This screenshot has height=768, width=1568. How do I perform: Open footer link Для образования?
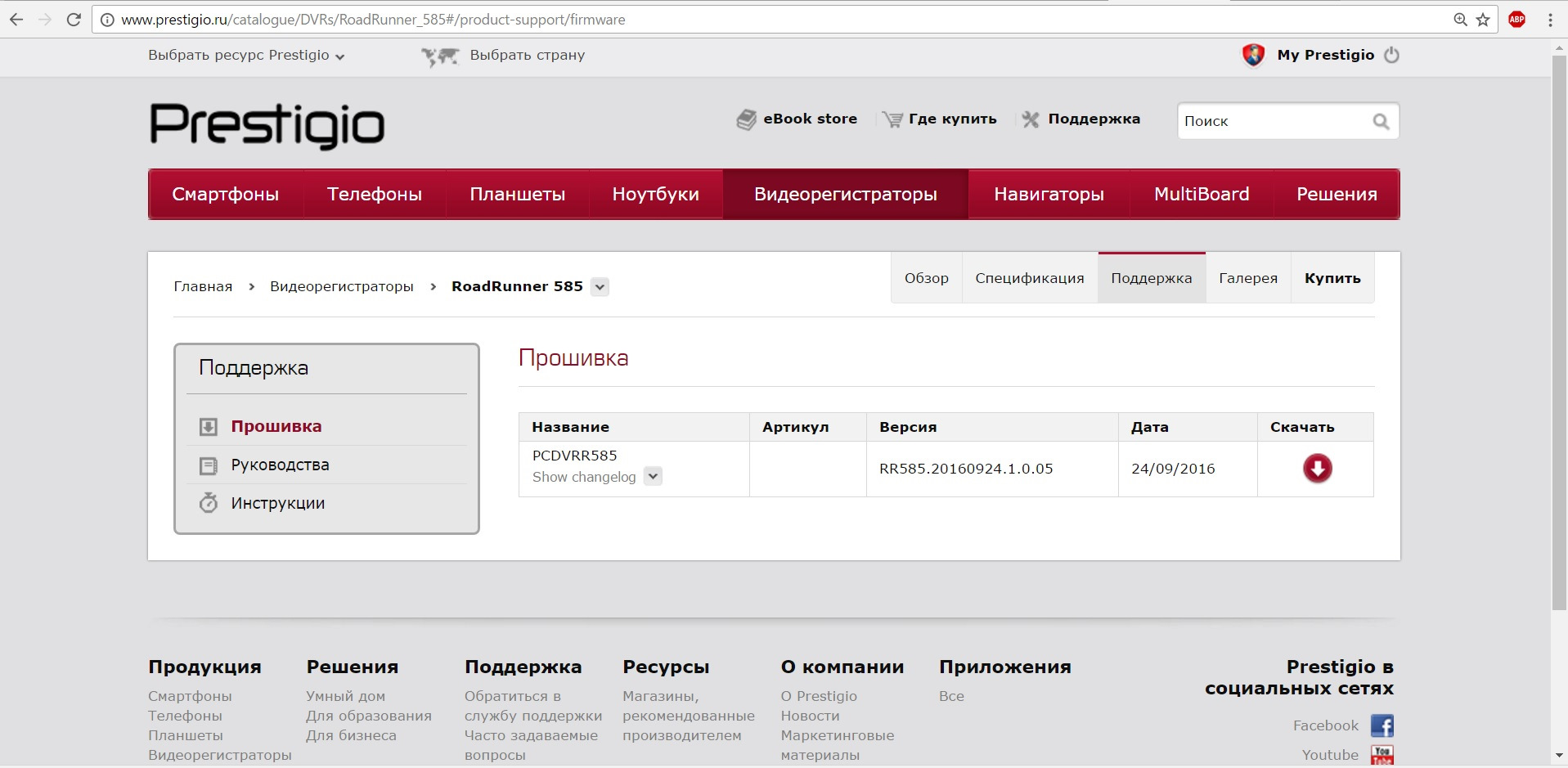click(369, 716)
